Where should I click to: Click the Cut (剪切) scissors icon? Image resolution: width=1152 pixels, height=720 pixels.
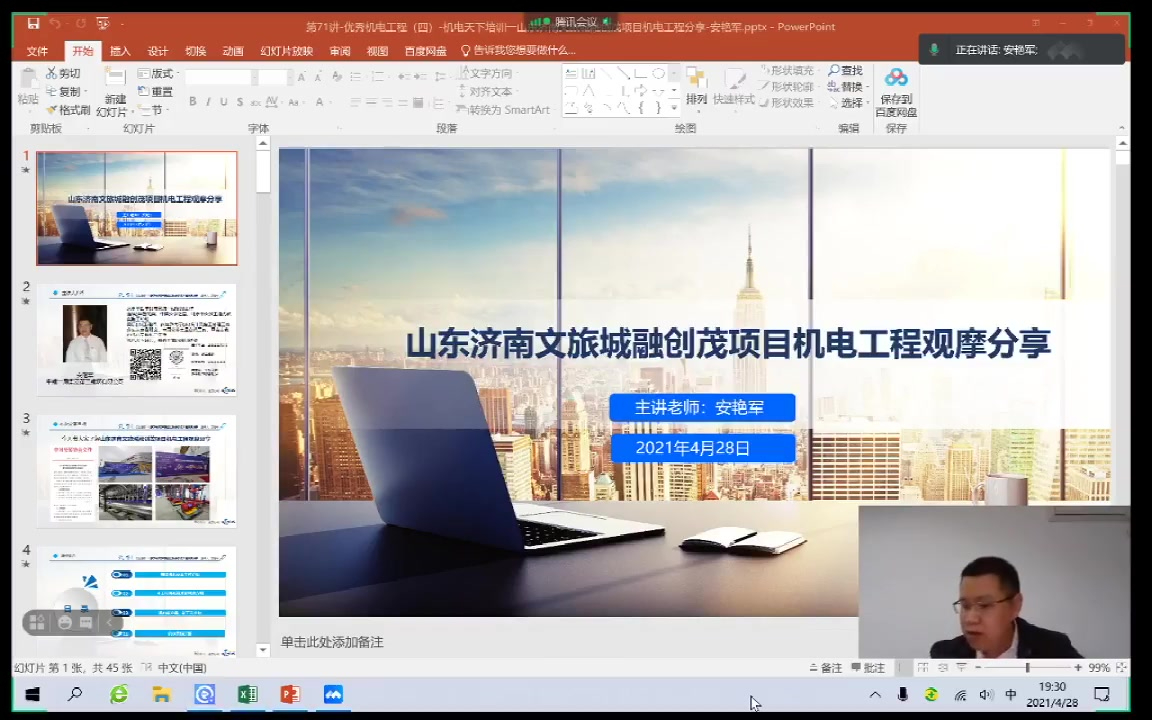62,74
